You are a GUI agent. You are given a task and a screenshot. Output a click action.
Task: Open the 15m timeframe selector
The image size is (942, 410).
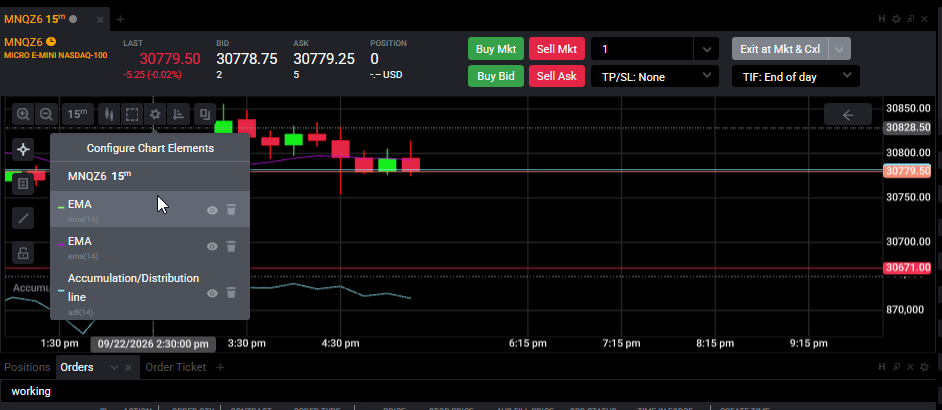tap(77, 114)
